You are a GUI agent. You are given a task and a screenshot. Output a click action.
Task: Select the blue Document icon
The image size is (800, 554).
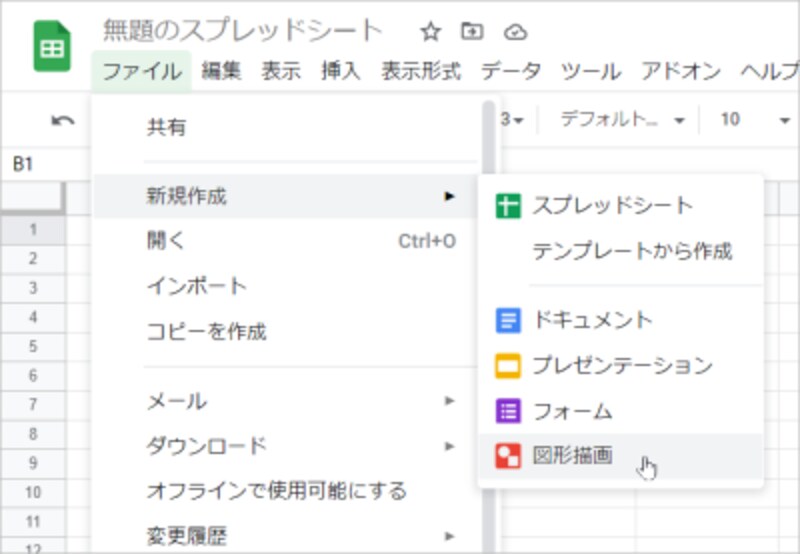point(508,320)
